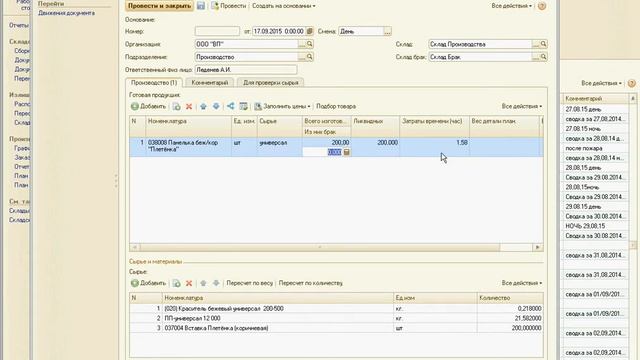
Task: Select the НОЧЬ 29.08.15 comment row in the right window
Action: 596,226
